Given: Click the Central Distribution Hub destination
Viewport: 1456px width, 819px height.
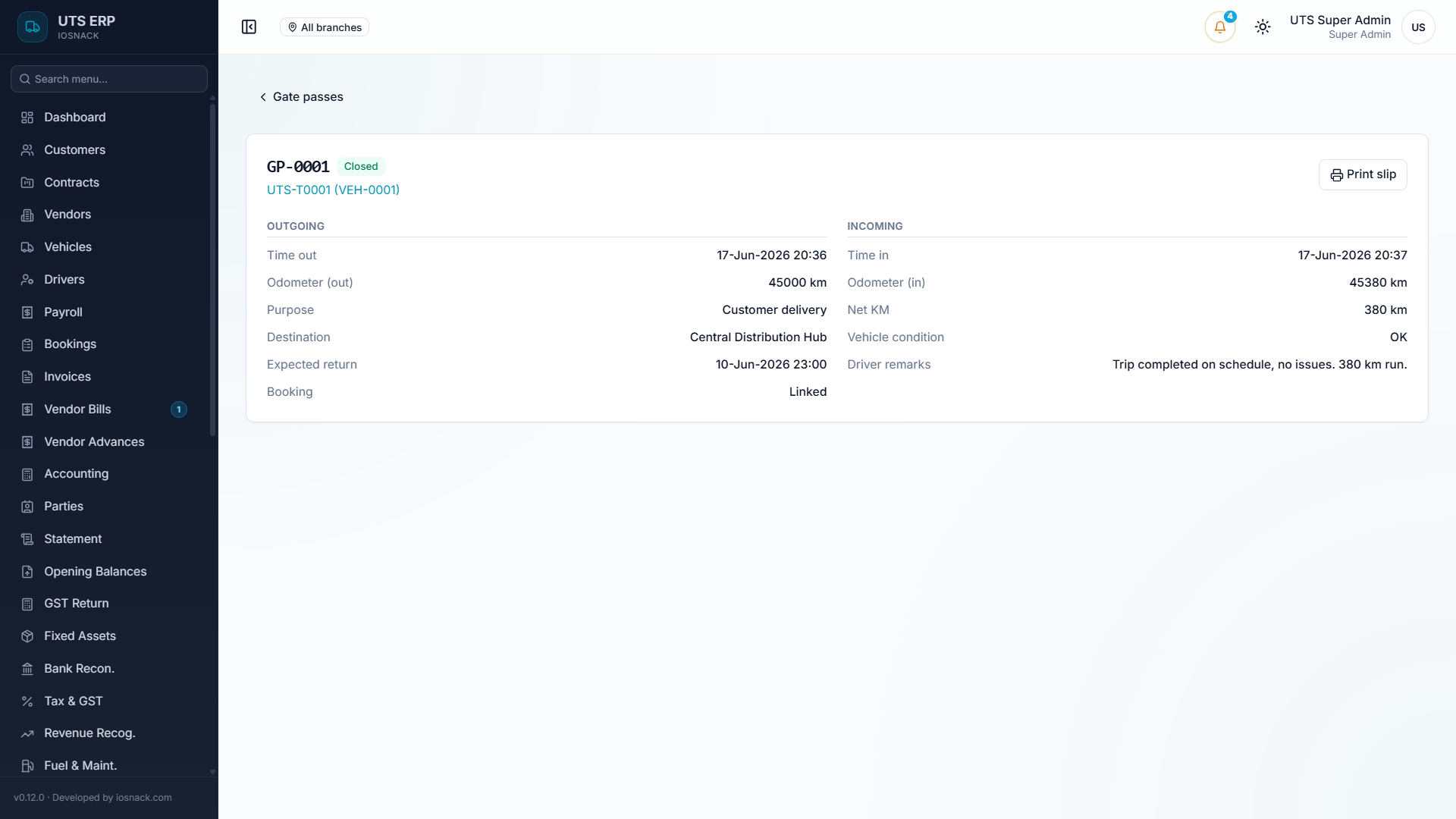Looking at the screenshot, I should coord(758,337).
